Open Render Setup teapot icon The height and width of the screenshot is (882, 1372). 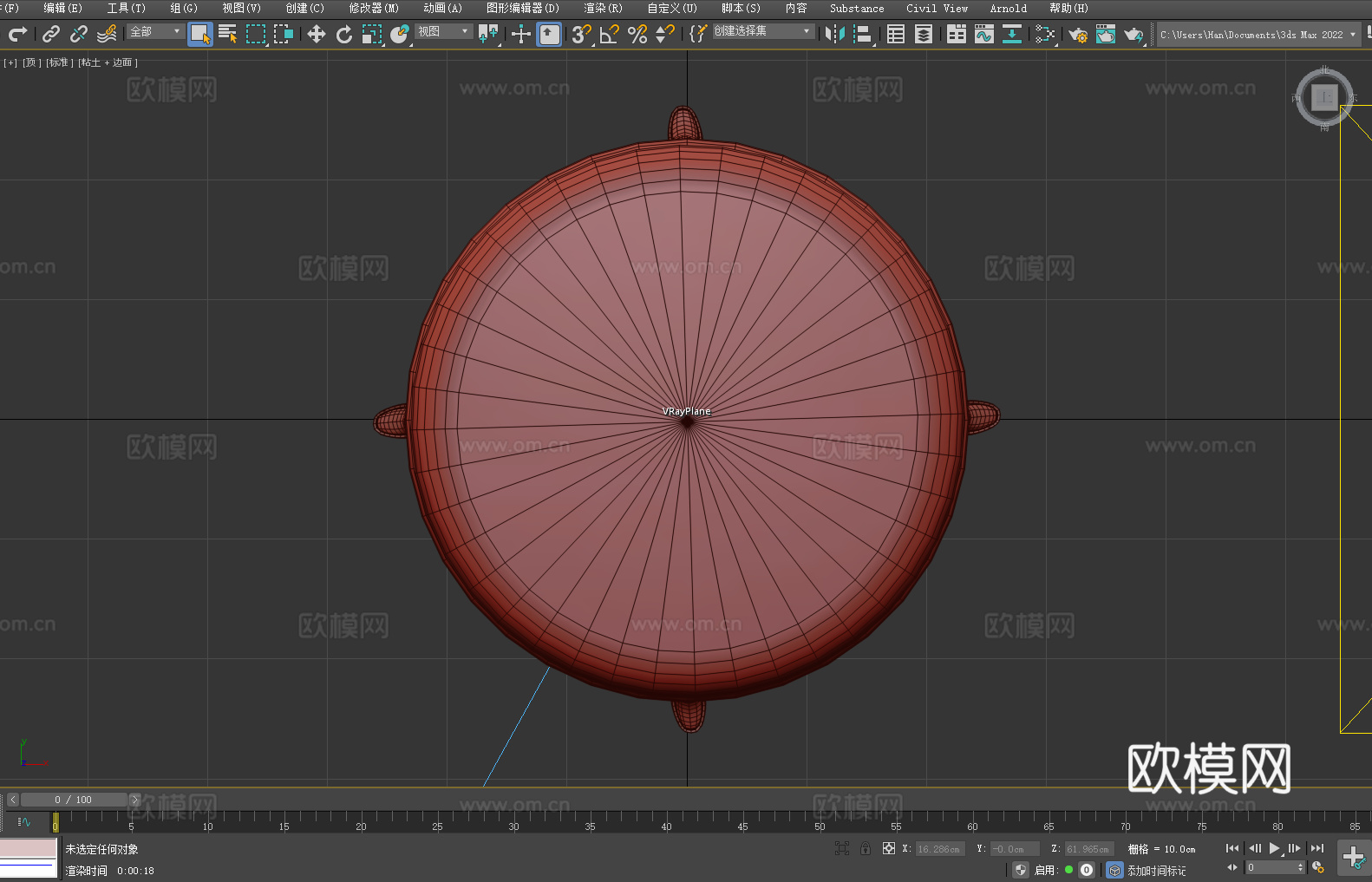[x=1078, y=34]
